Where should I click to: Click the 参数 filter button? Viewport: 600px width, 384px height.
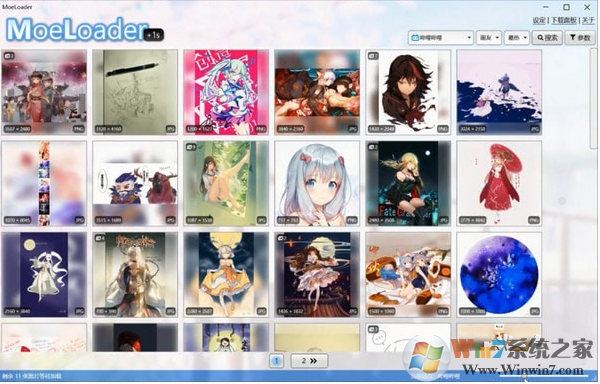pos(580,38)
